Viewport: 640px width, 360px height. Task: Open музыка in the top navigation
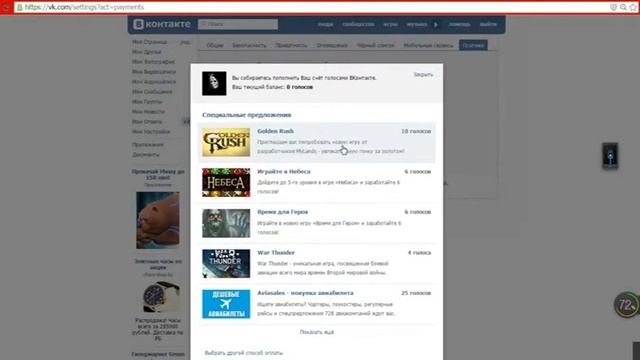tap(416, 24)
